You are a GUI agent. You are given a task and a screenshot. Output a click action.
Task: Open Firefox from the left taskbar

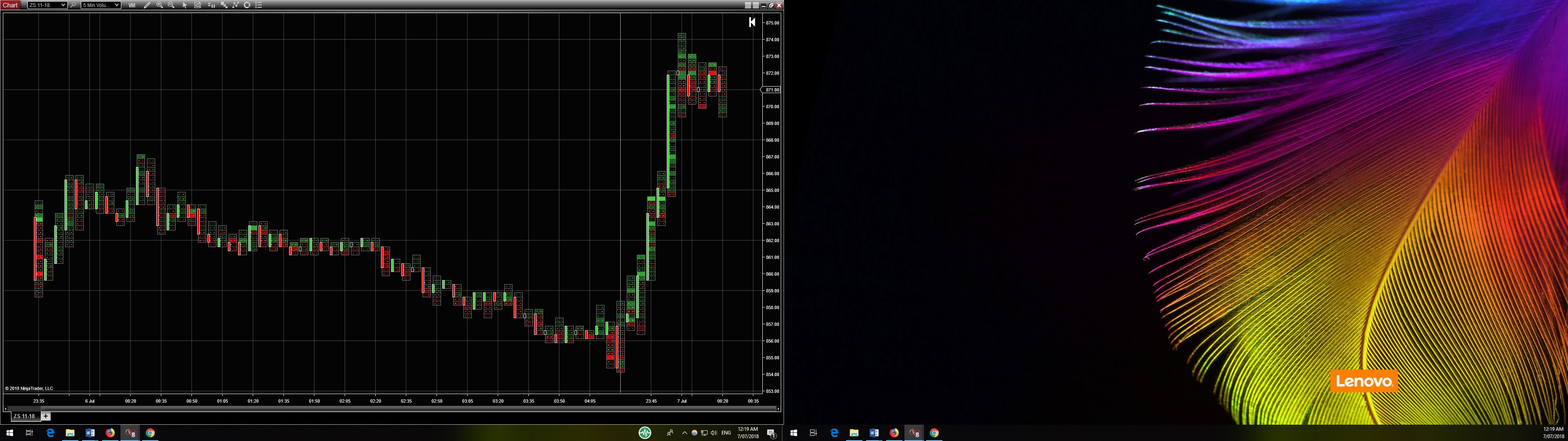point(110,432)
